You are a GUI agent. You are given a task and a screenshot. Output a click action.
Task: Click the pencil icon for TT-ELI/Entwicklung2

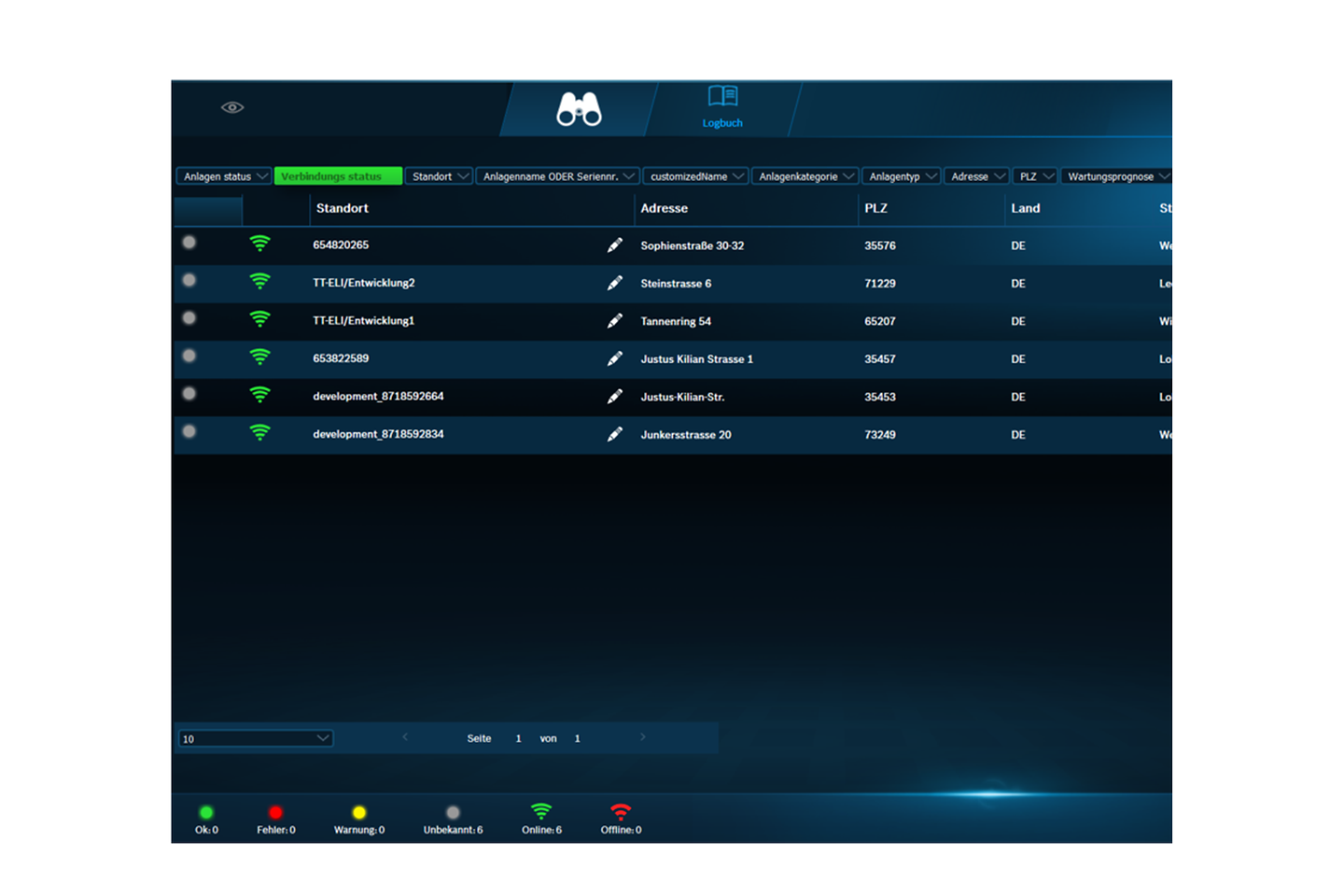614,283
